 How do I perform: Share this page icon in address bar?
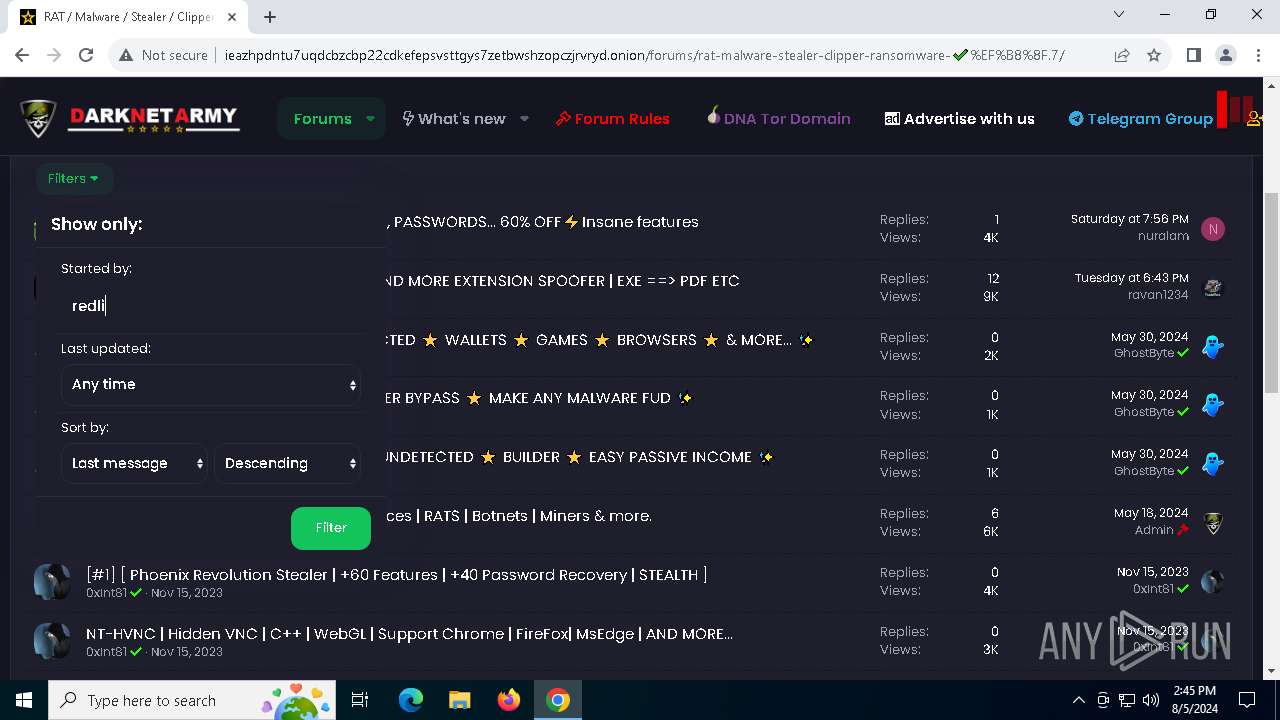coord(1122,55)
